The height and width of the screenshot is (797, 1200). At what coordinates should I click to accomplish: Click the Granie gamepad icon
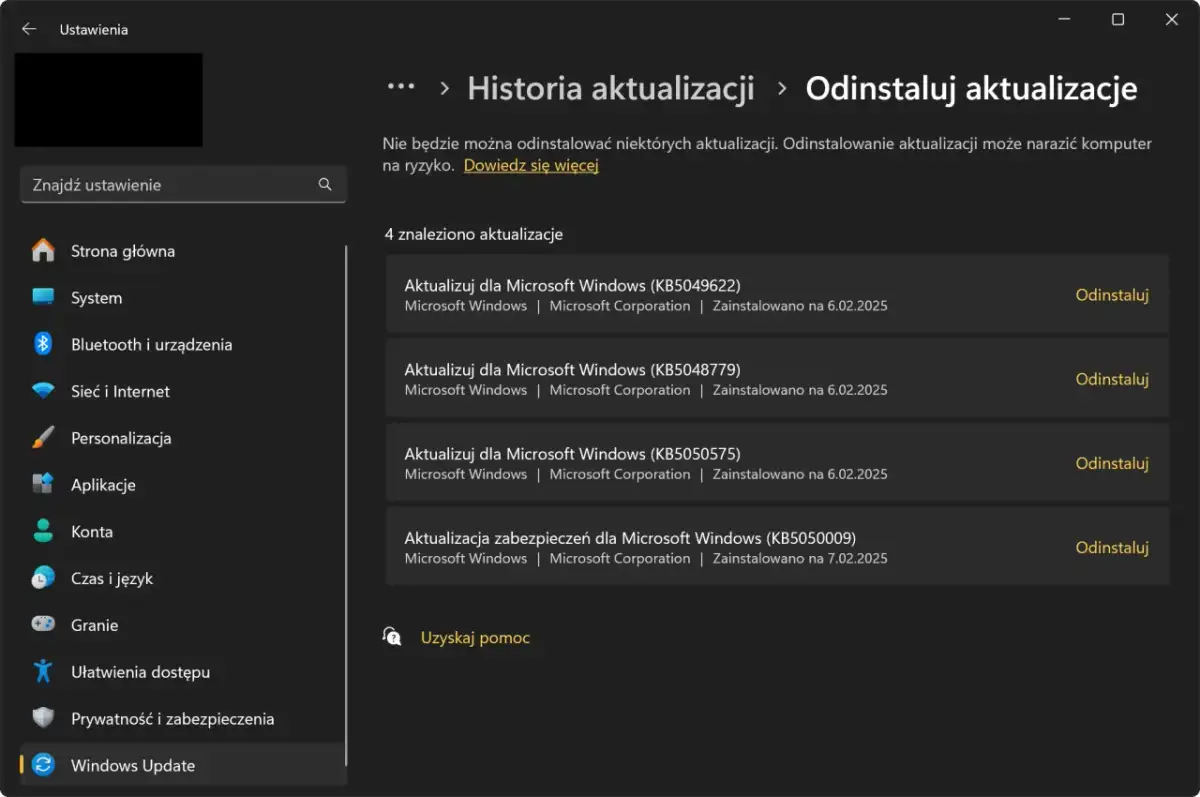coord(44,624)
